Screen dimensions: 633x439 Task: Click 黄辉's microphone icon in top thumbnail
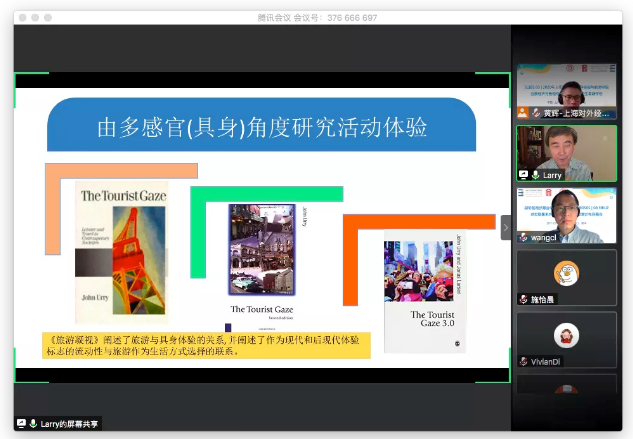(535, 113)
